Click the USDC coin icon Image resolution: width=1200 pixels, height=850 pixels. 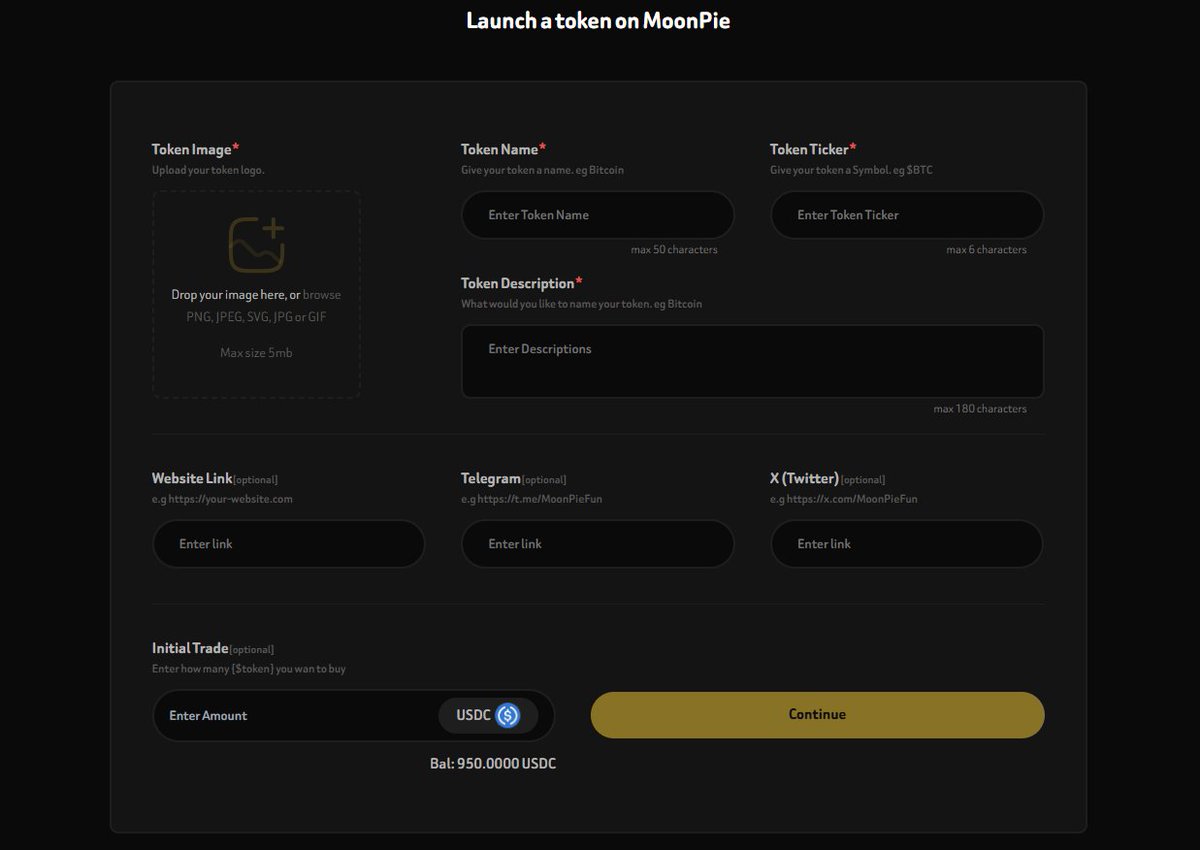pyautogui.click(x=508, y=715)
